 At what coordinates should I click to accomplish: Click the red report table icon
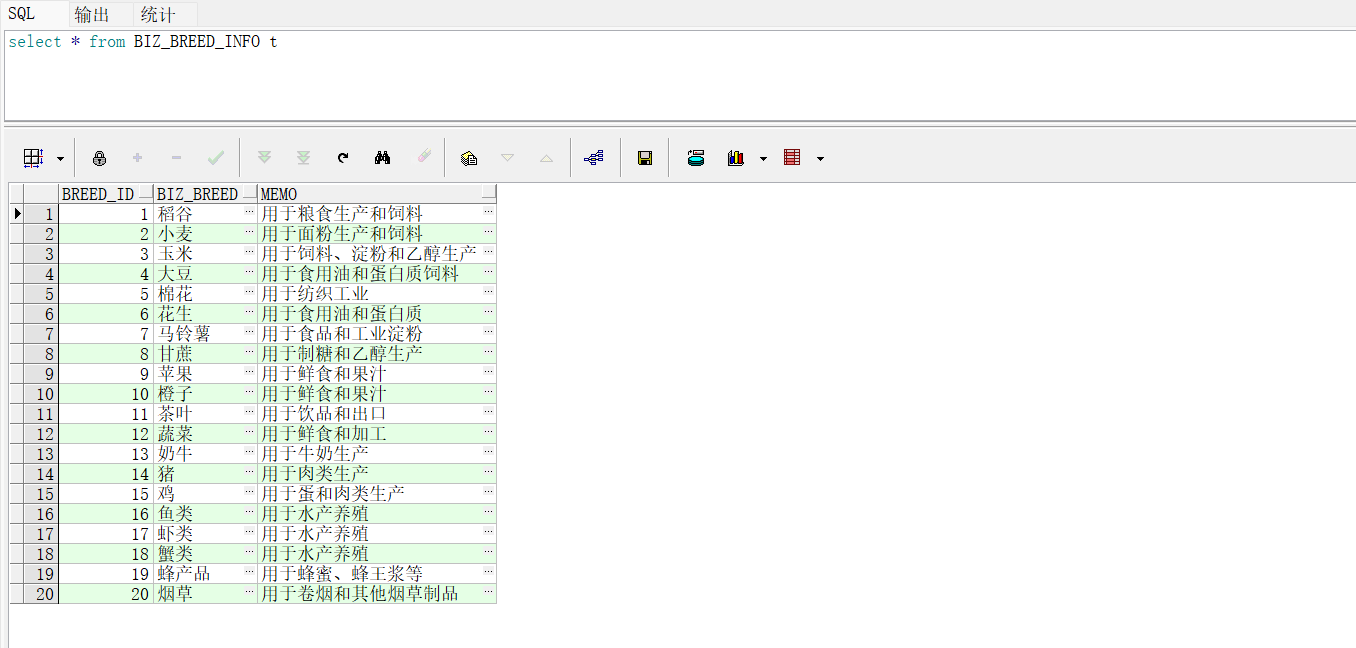[792, 158]
